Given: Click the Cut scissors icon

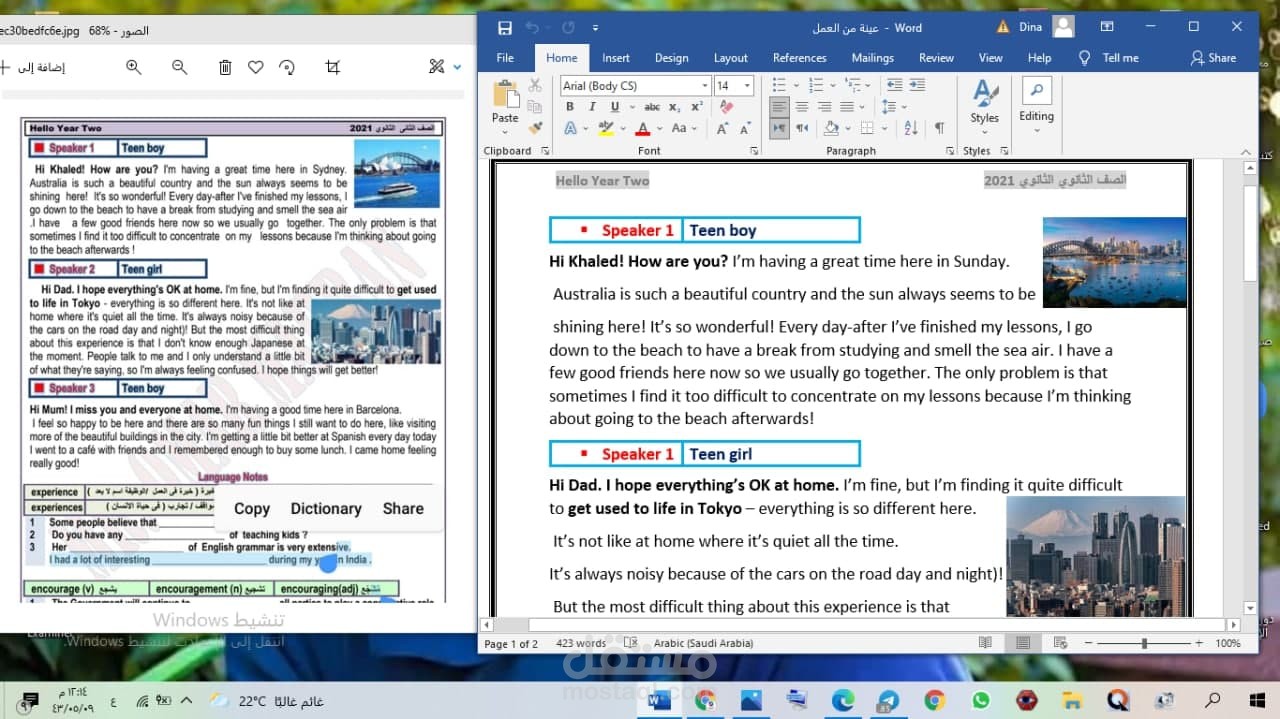Looking at the screenshot, I should point(535,86).
